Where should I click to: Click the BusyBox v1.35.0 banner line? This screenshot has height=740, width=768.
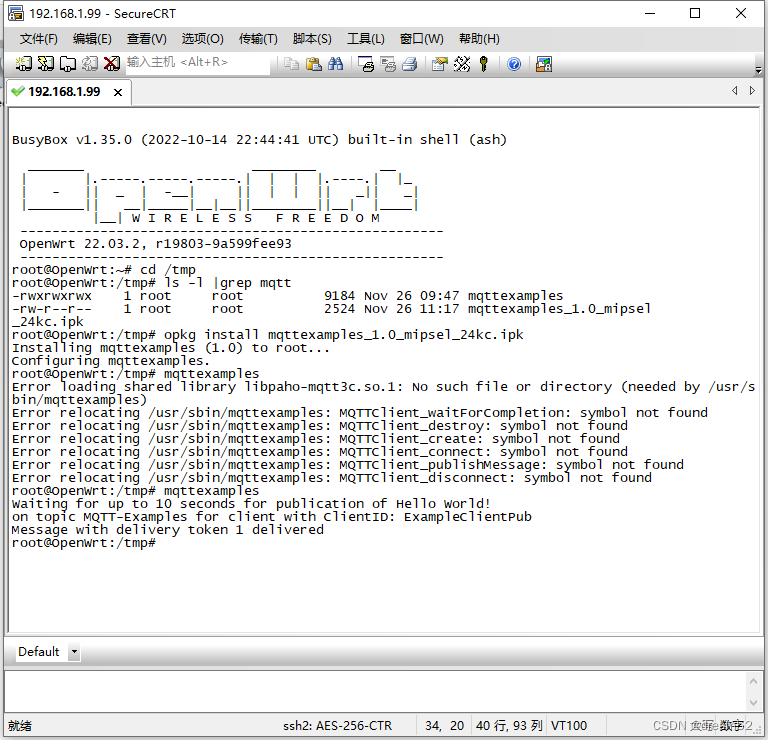[259, 140]
